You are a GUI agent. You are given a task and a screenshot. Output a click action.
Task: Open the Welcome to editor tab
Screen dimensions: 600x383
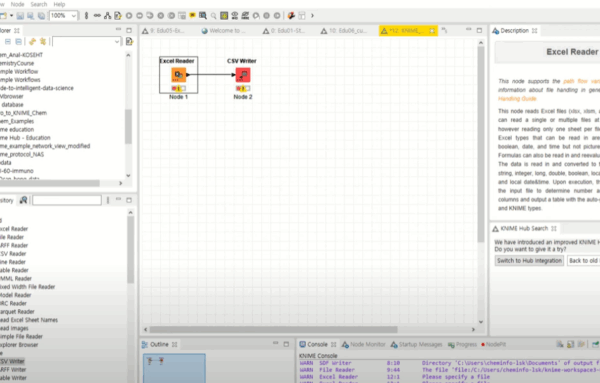pyautogui.click(x=224, y=31)
